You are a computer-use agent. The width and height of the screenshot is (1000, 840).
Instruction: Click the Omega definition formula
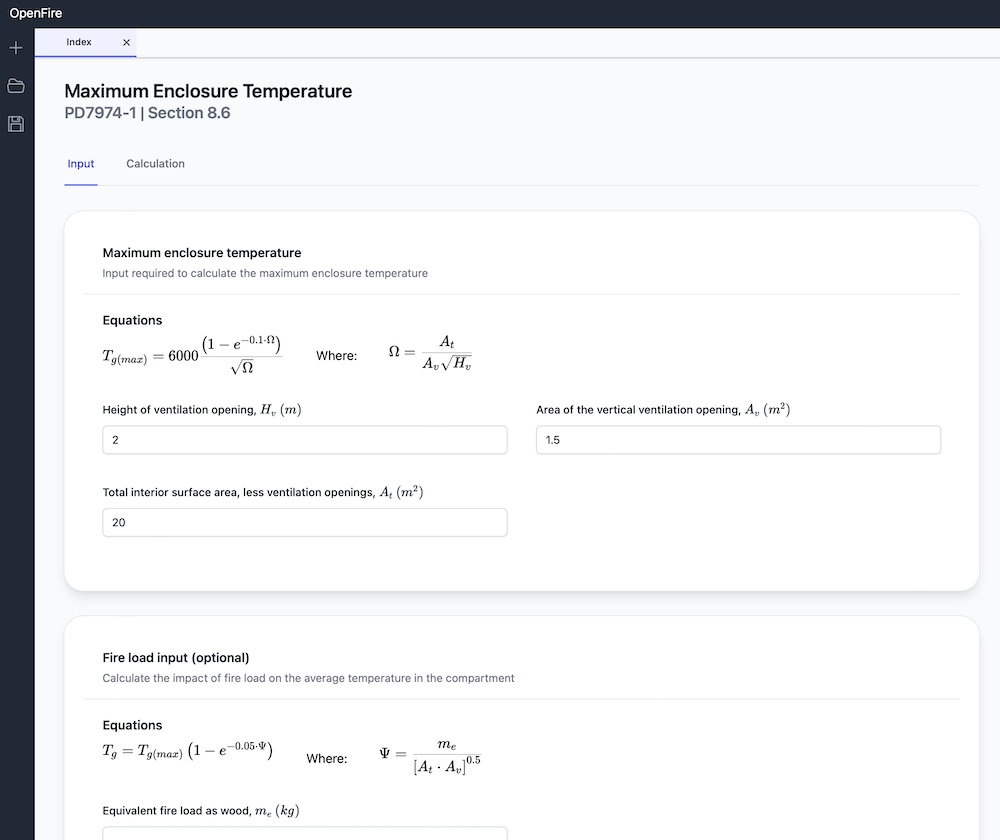(430, 353)
